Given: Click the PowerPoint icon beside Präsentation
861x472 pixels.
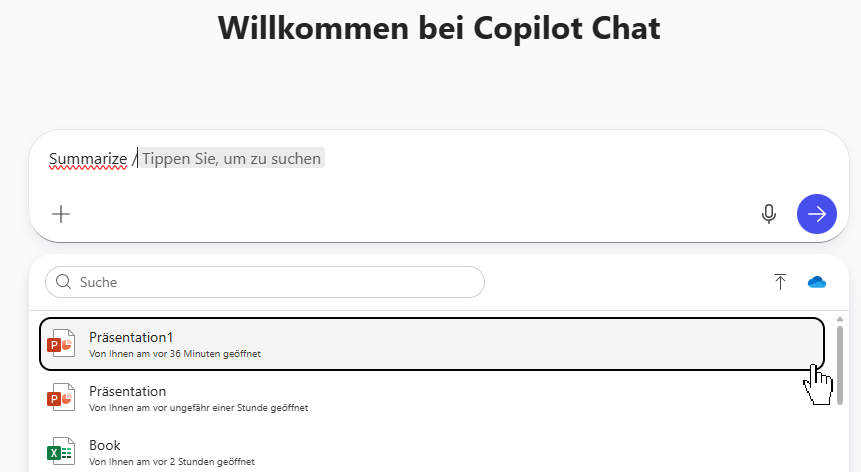Looking at the screenshot, I should [62, 398].
